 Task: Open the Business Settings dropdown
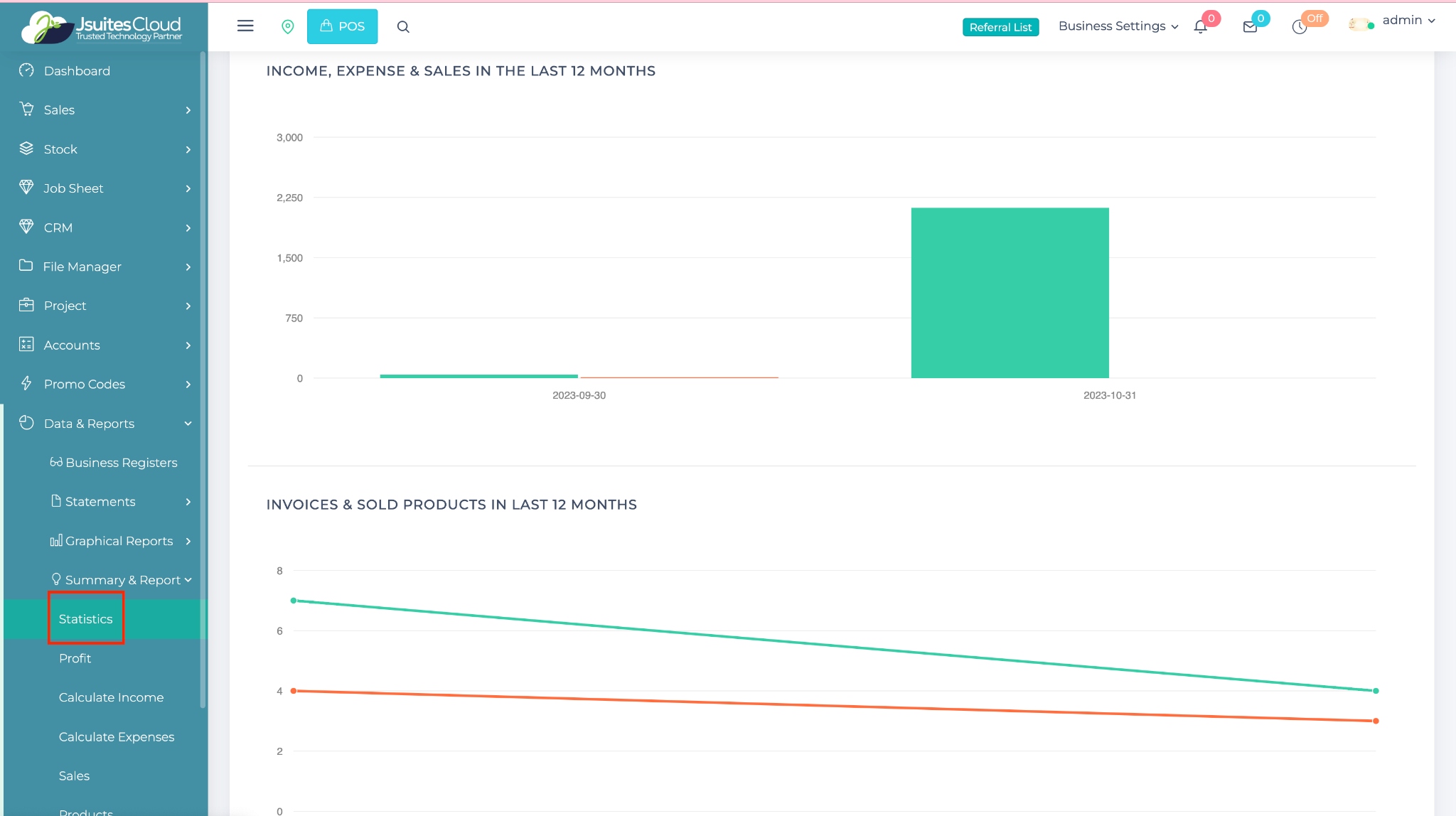(1118, 26)
